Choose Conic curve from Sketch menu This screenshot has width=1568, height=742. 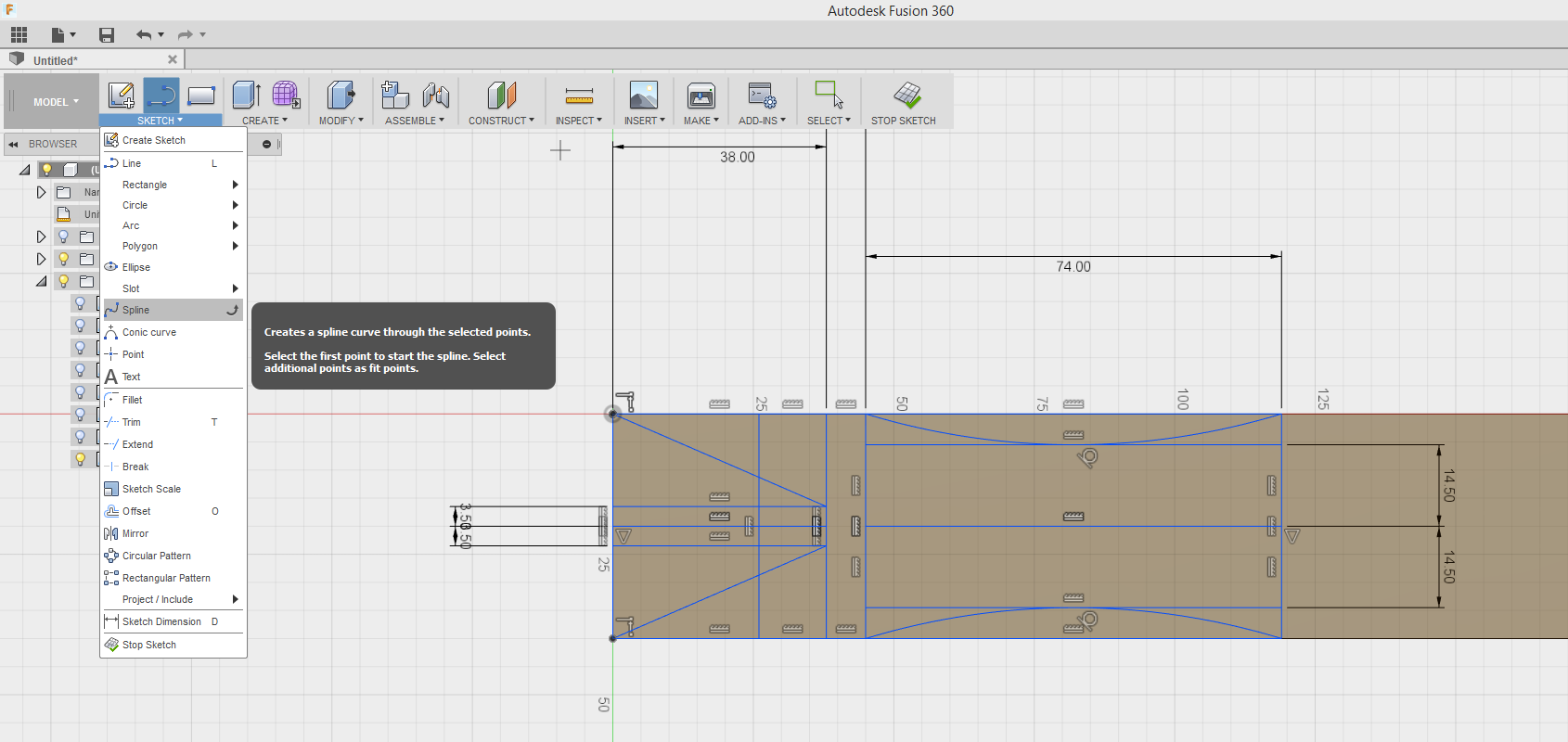tap(172, 332)
